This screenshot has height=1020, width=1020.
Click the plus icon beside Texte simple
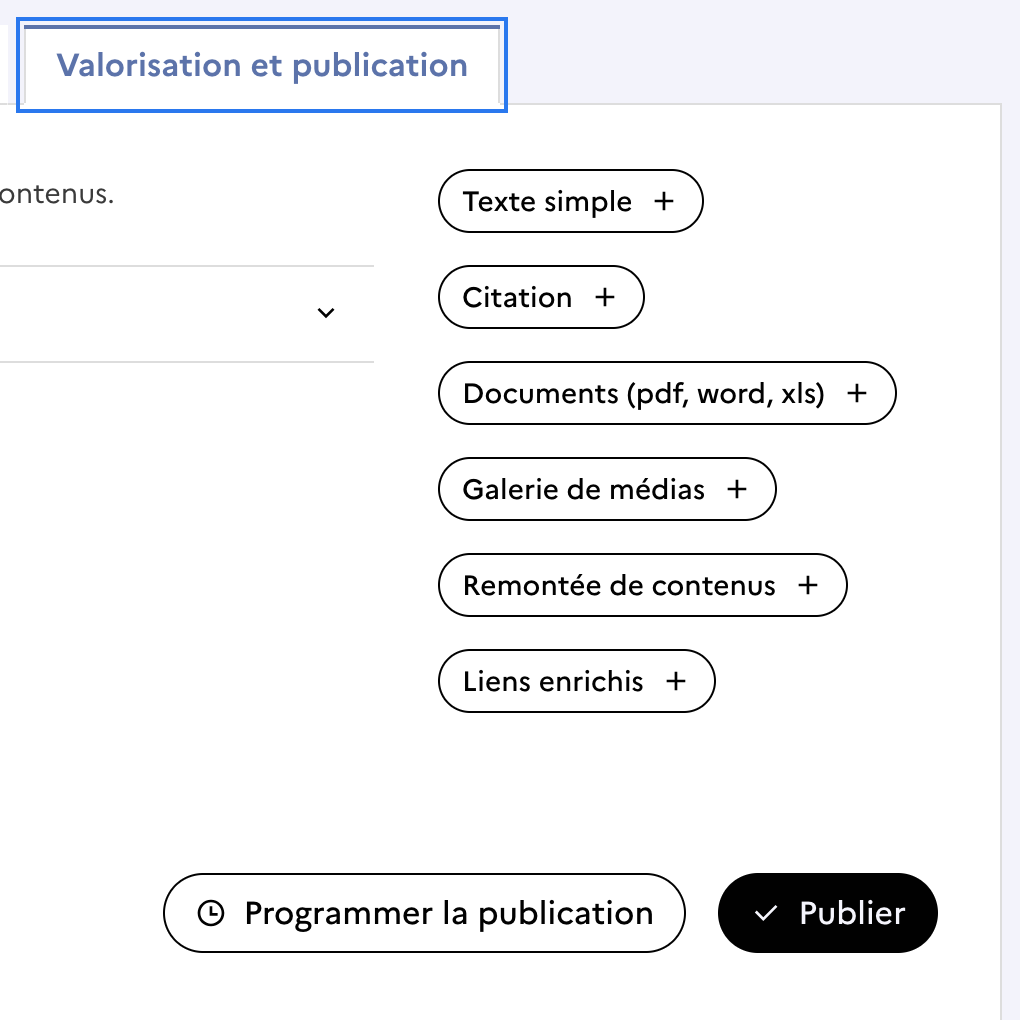pos(664,201)
